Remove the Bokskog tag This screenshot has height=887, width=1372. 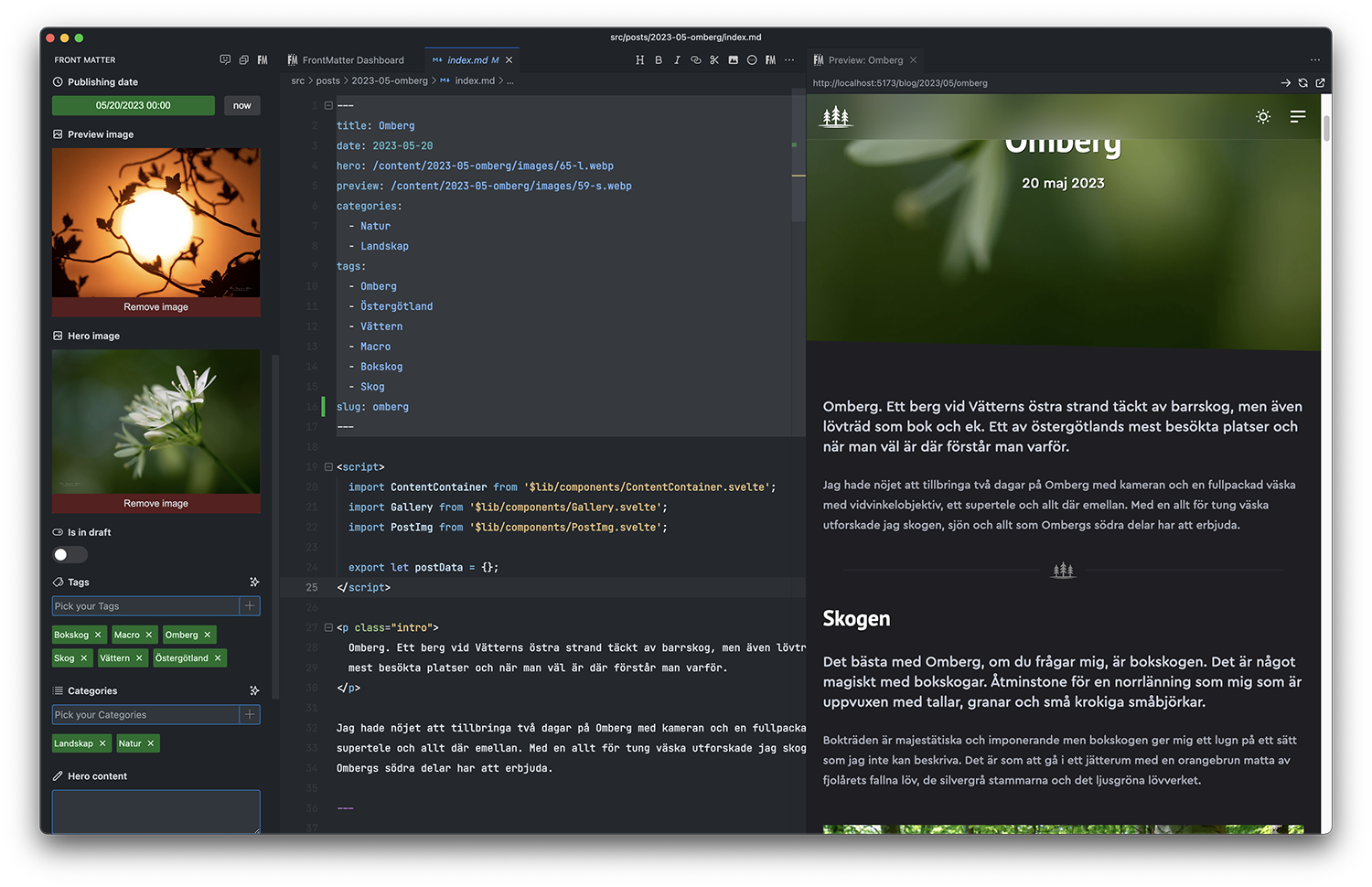(98, 635)
